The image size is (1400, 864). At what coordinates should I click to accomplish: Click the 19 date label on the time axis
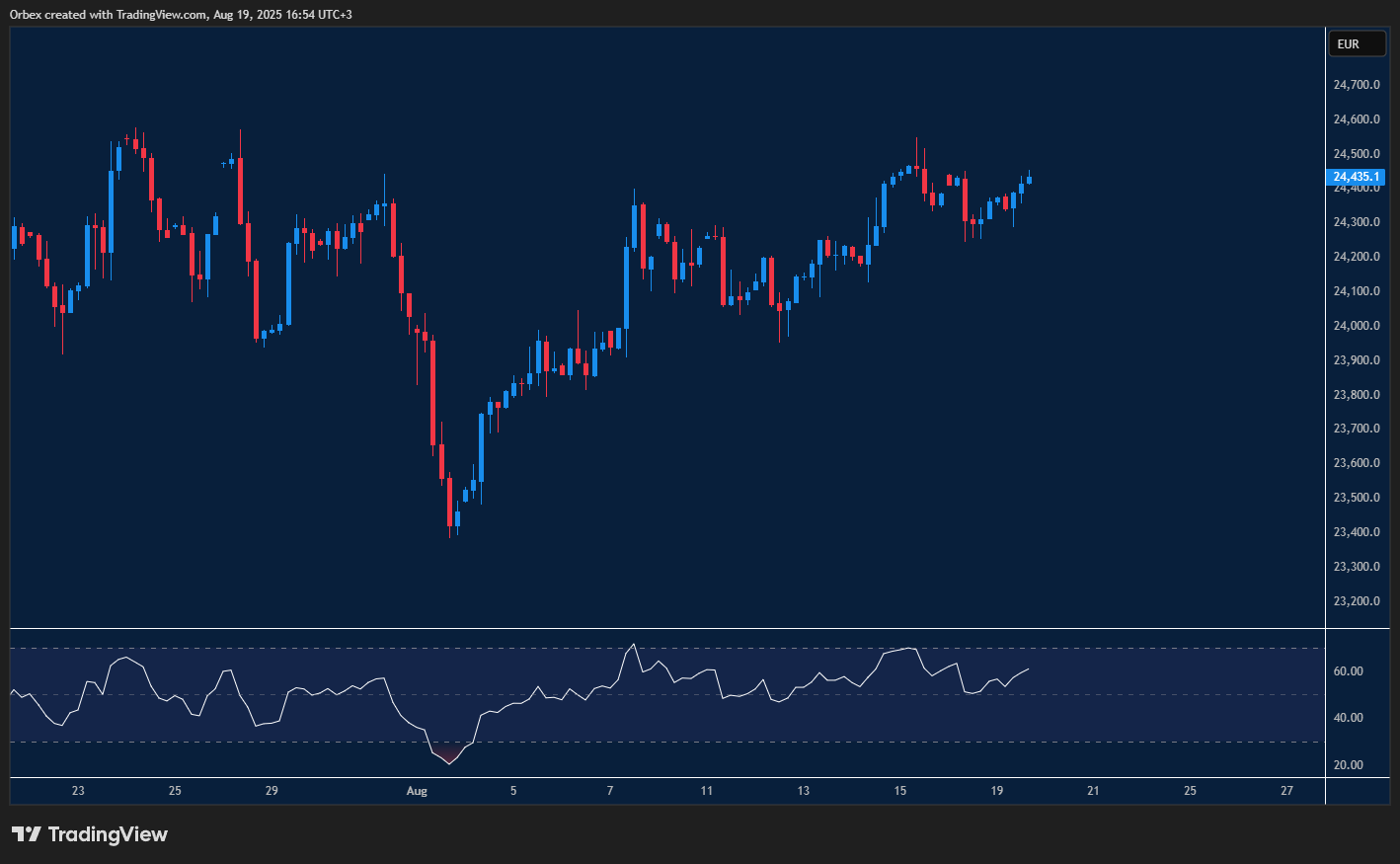point(996,791)
